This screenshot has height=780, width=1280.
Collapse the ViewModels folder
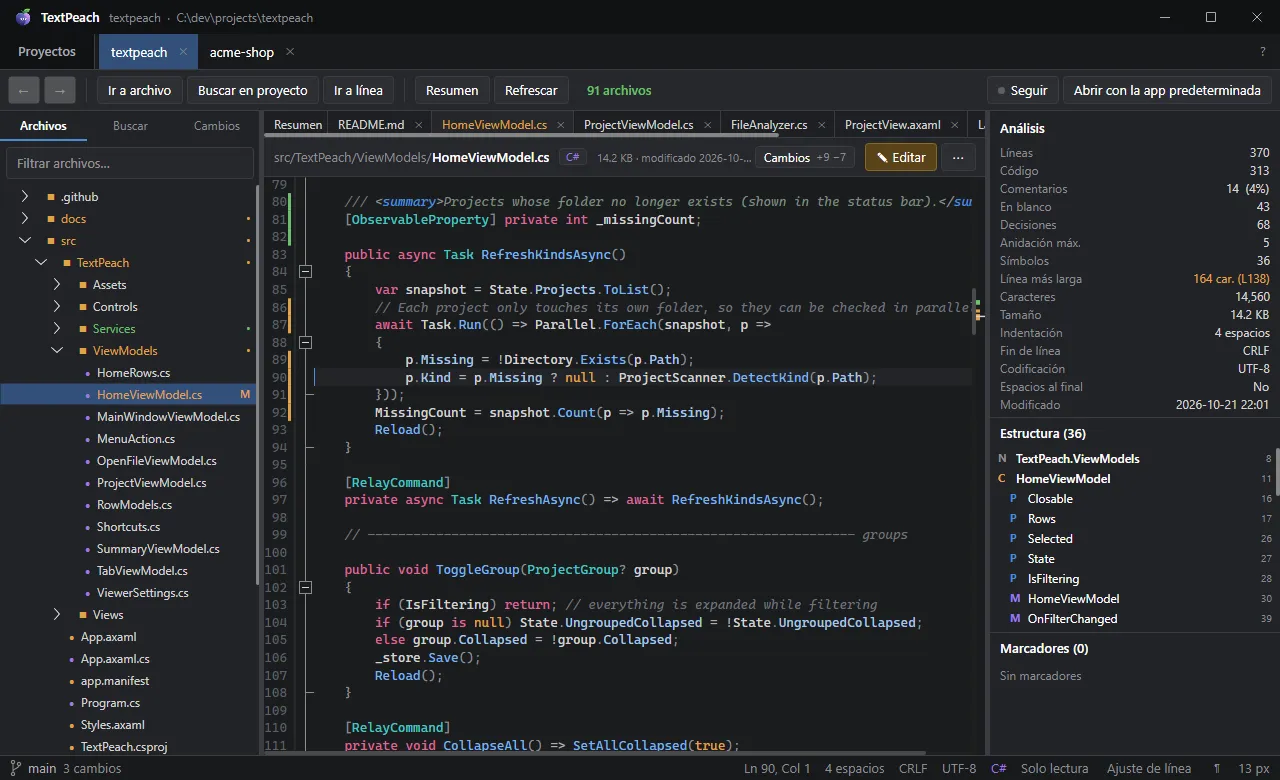point(57,351)
